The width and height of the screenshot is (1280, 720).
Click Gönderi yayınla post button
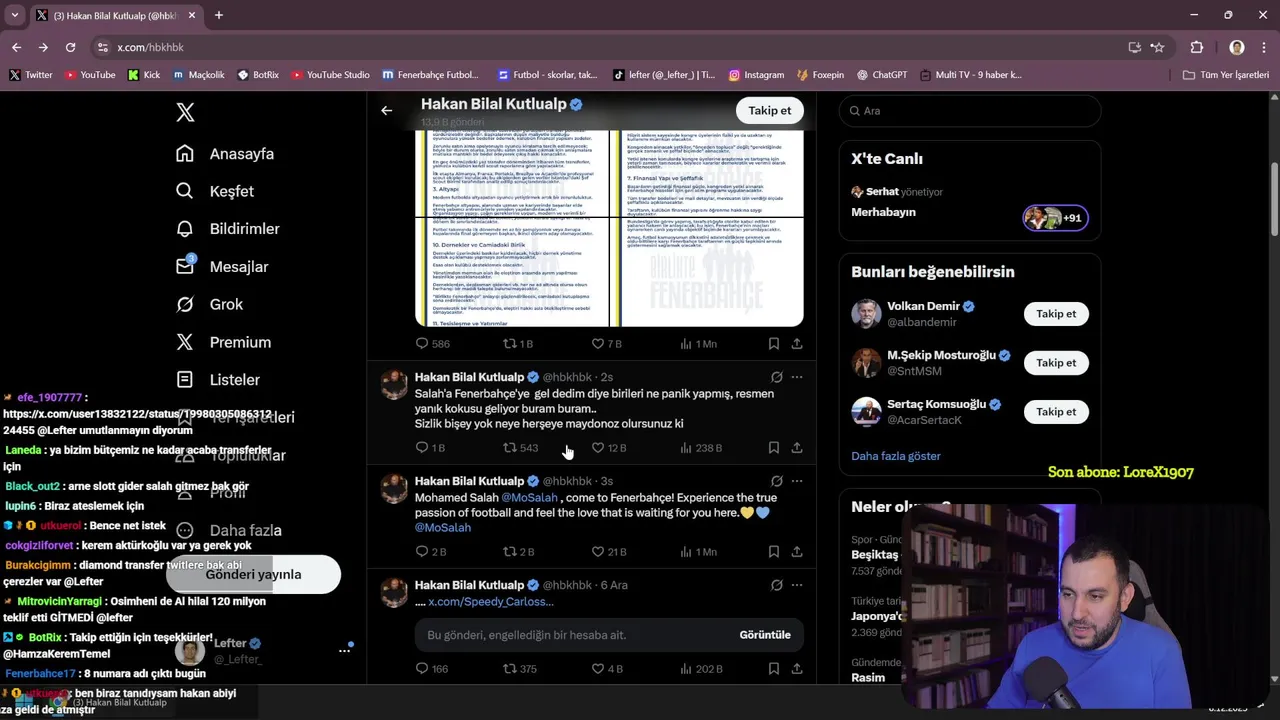pos(253,575)
